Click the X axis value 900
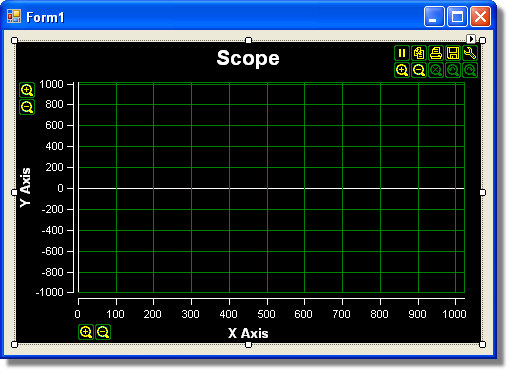The width and height of the screenshot is (510, 372). (x=417, y=314)
